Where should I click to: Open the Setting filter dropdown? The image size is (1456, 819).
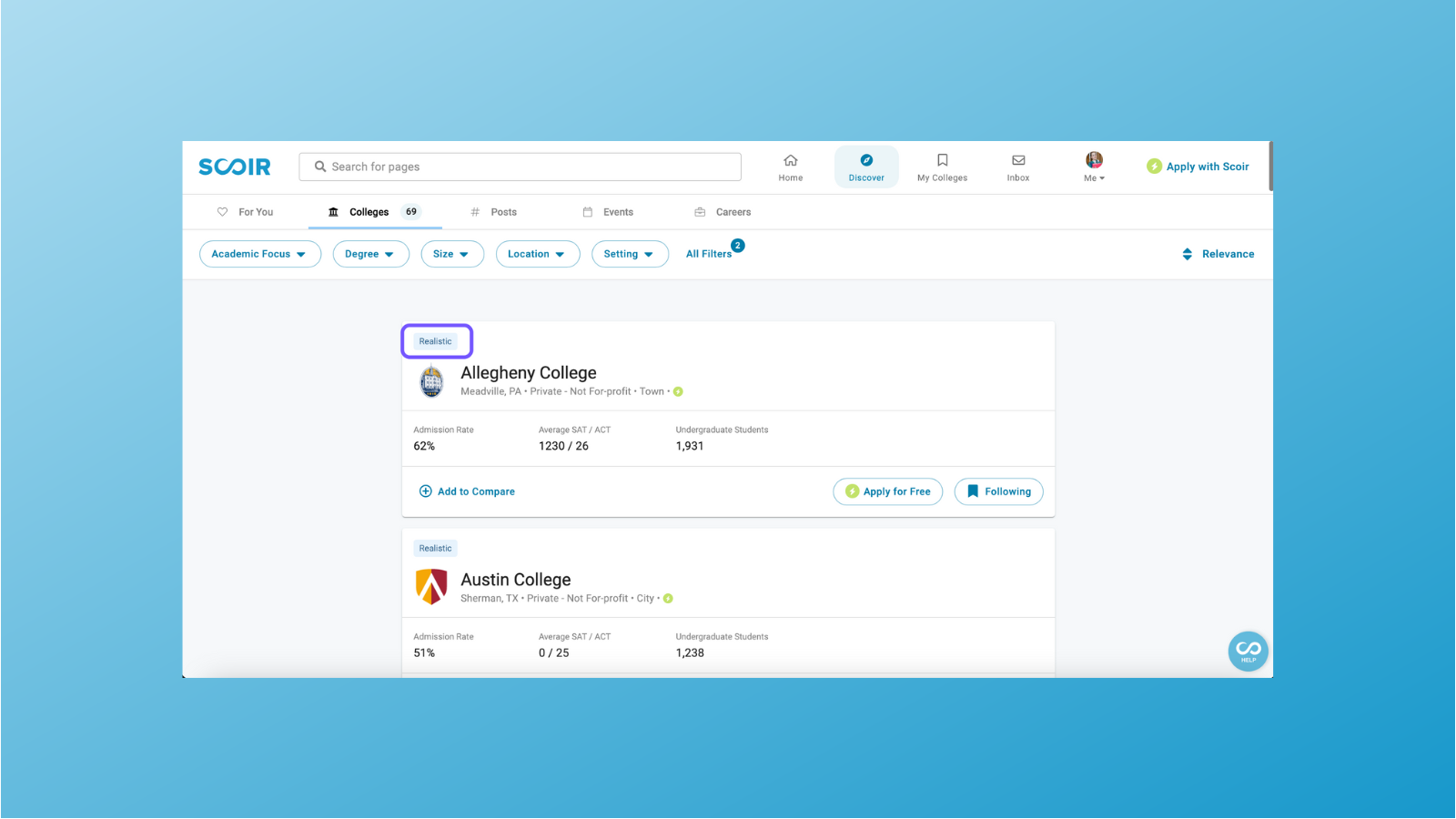[x=630, y=254]
